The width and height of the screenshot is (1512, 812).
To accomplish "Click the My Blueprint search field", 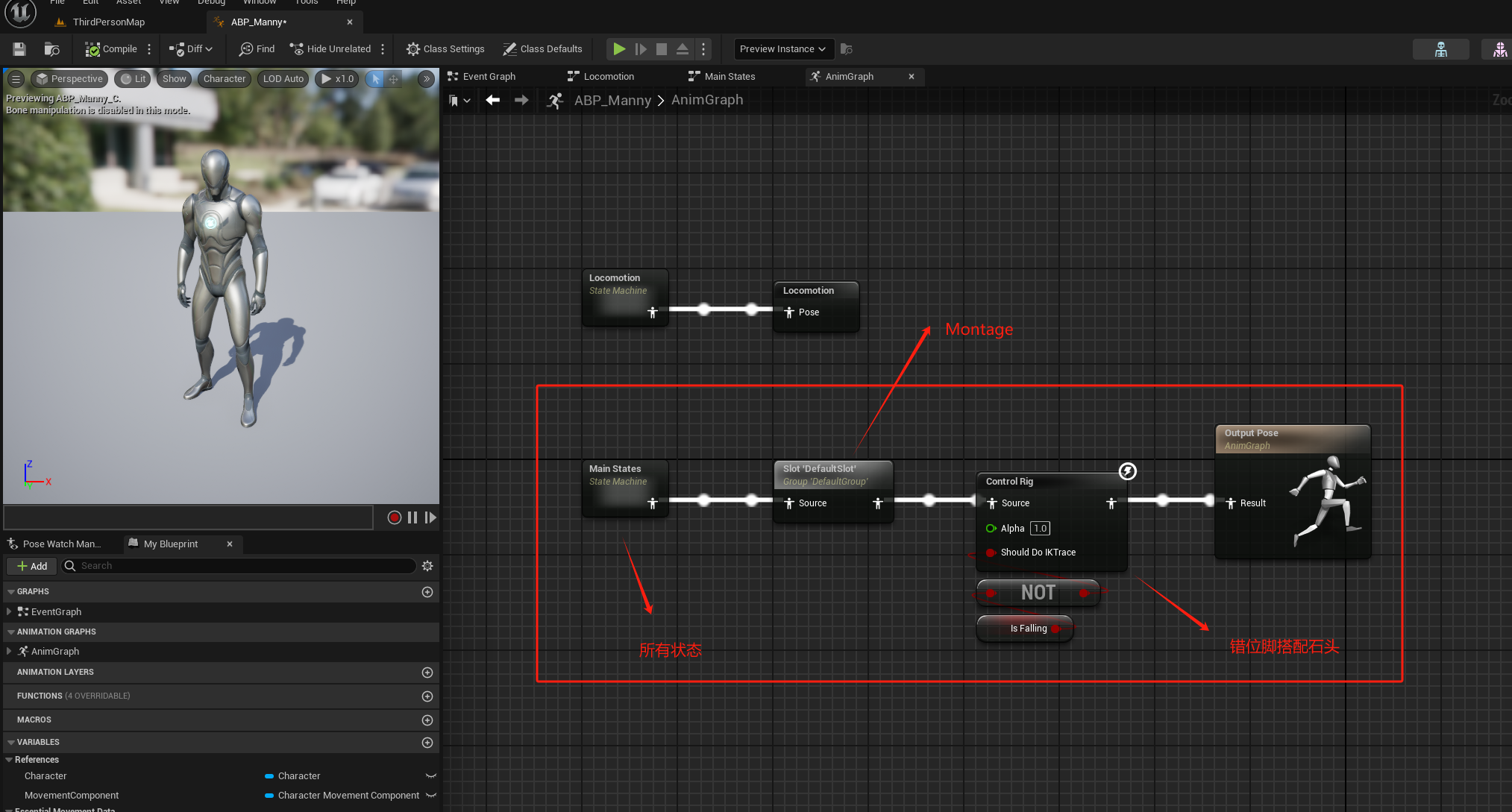I will pos(239,566).
